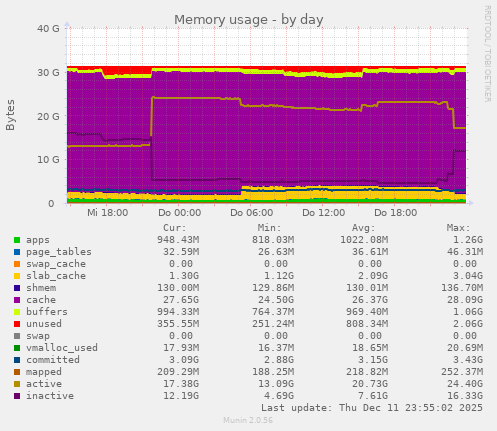Click the memory usage graph plot area

tap(267, 116)
